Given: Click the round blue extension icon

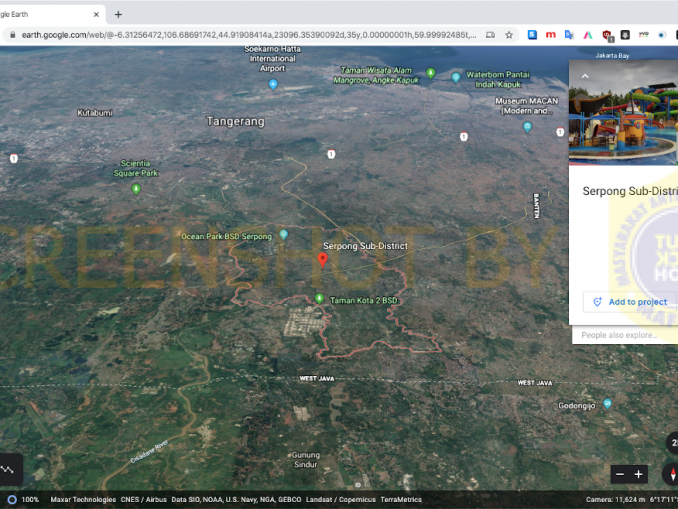Looking at the screenshot, I should (x=662, y=35).
